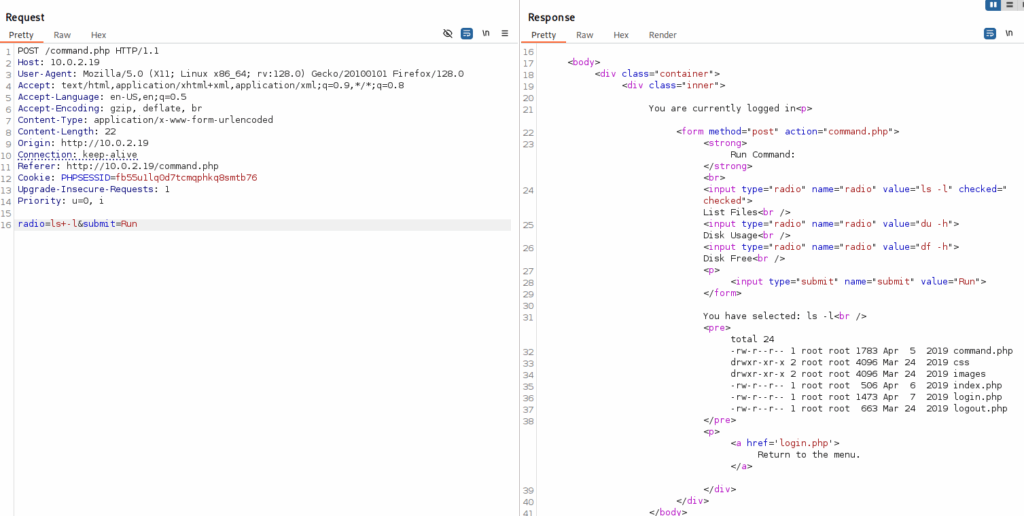Toggle hide non-printable characters eye icon in Request
This screenshot has height=516, width=1024.
(x=447, y=33)
